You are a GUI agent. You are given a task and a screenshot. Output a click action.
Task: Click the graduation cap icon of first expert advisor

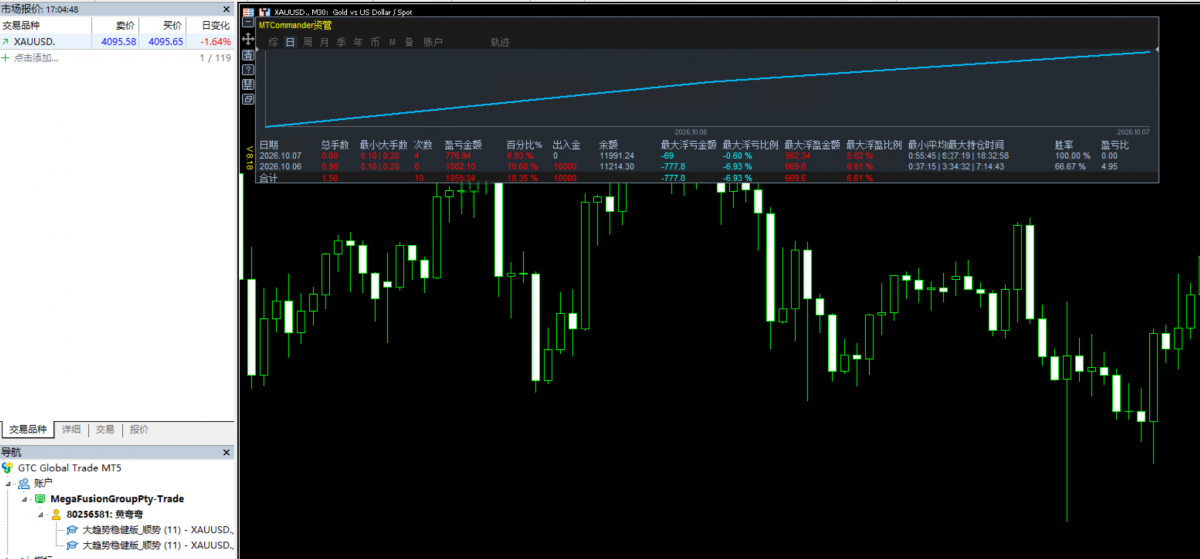(x=72, y=530)
